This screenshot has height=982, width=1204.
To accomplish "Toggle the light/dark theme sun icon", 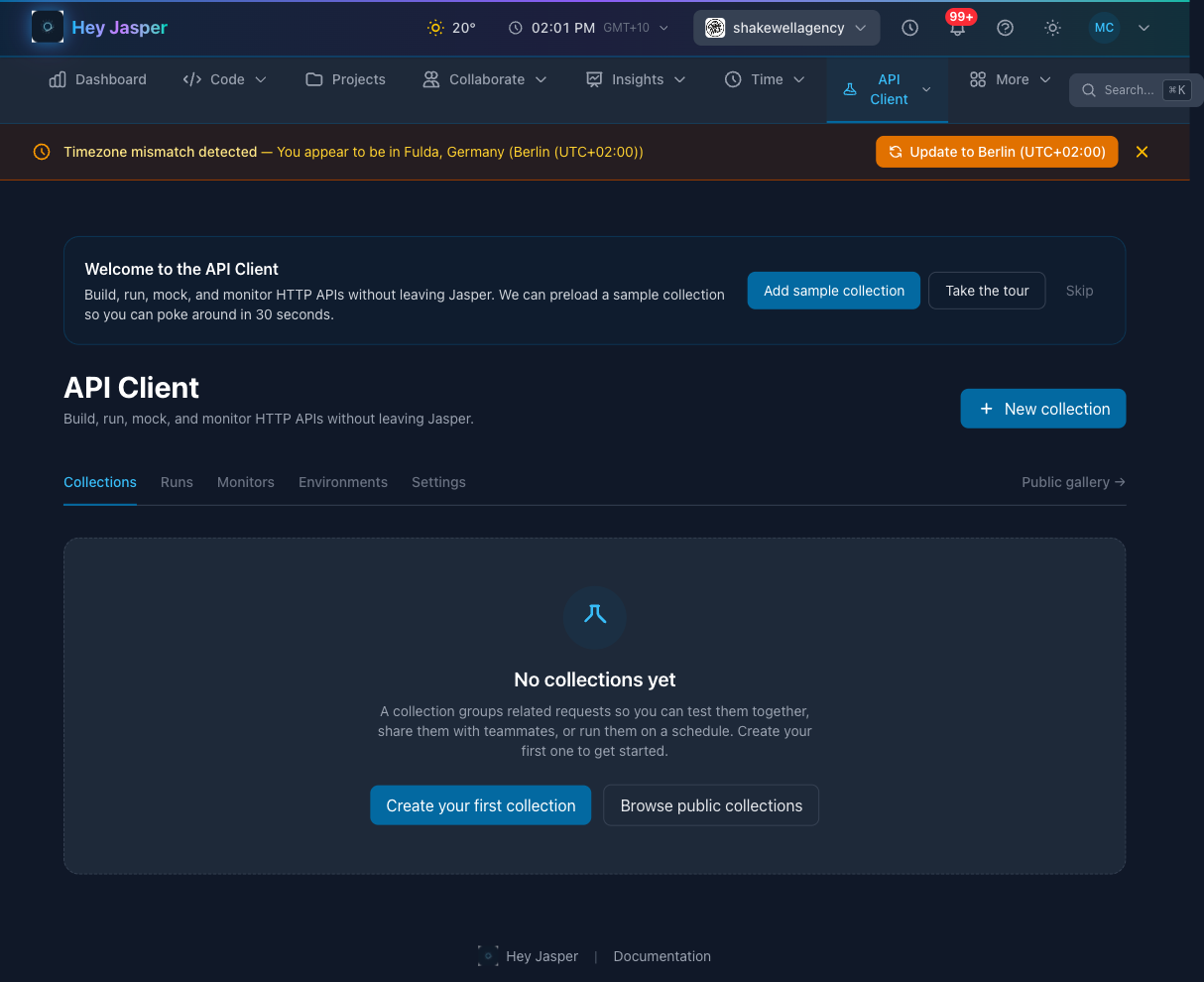I will click(x=1052, y=28).
